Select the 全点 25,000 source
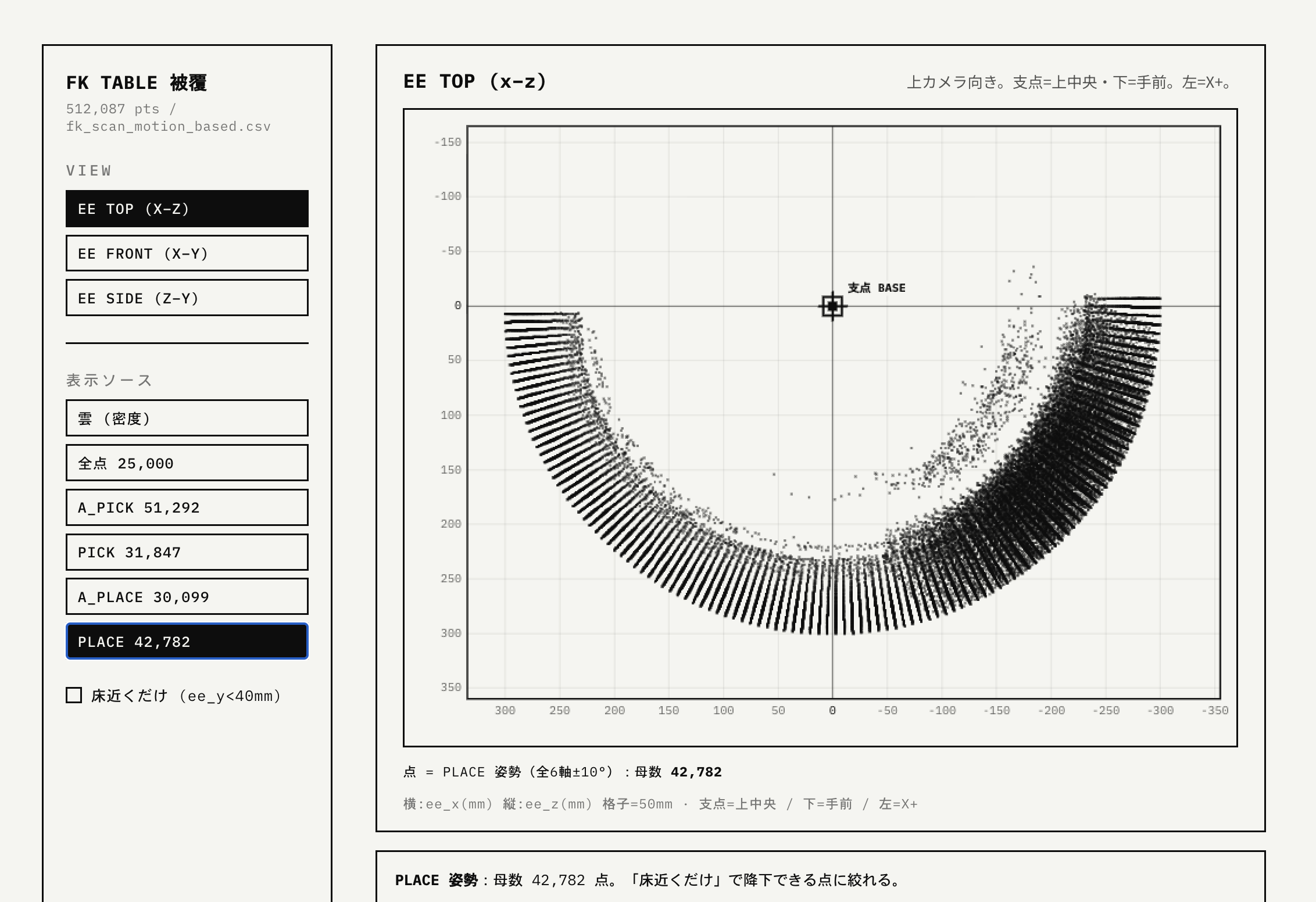The width and height of the screenshot is (1316, 902). point(187,463)
